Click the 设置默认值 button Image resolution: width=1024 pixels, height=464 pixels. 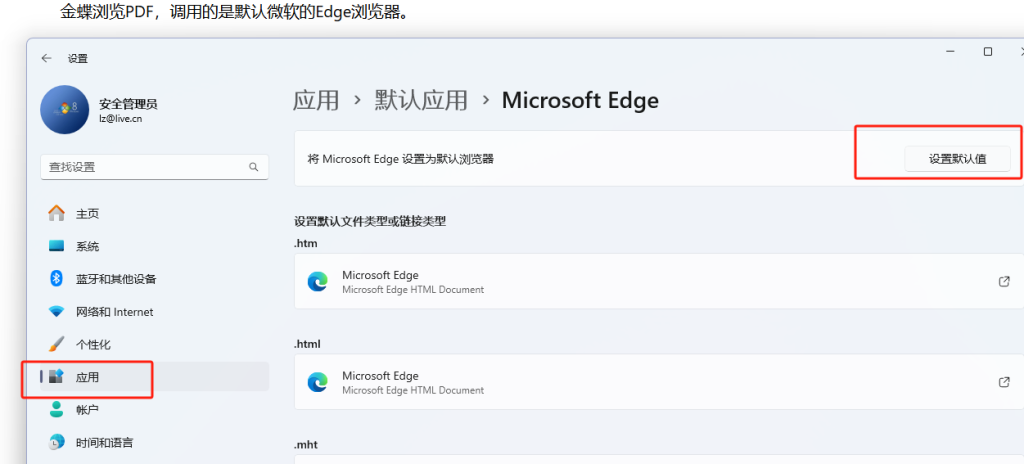tap(957, 159)
